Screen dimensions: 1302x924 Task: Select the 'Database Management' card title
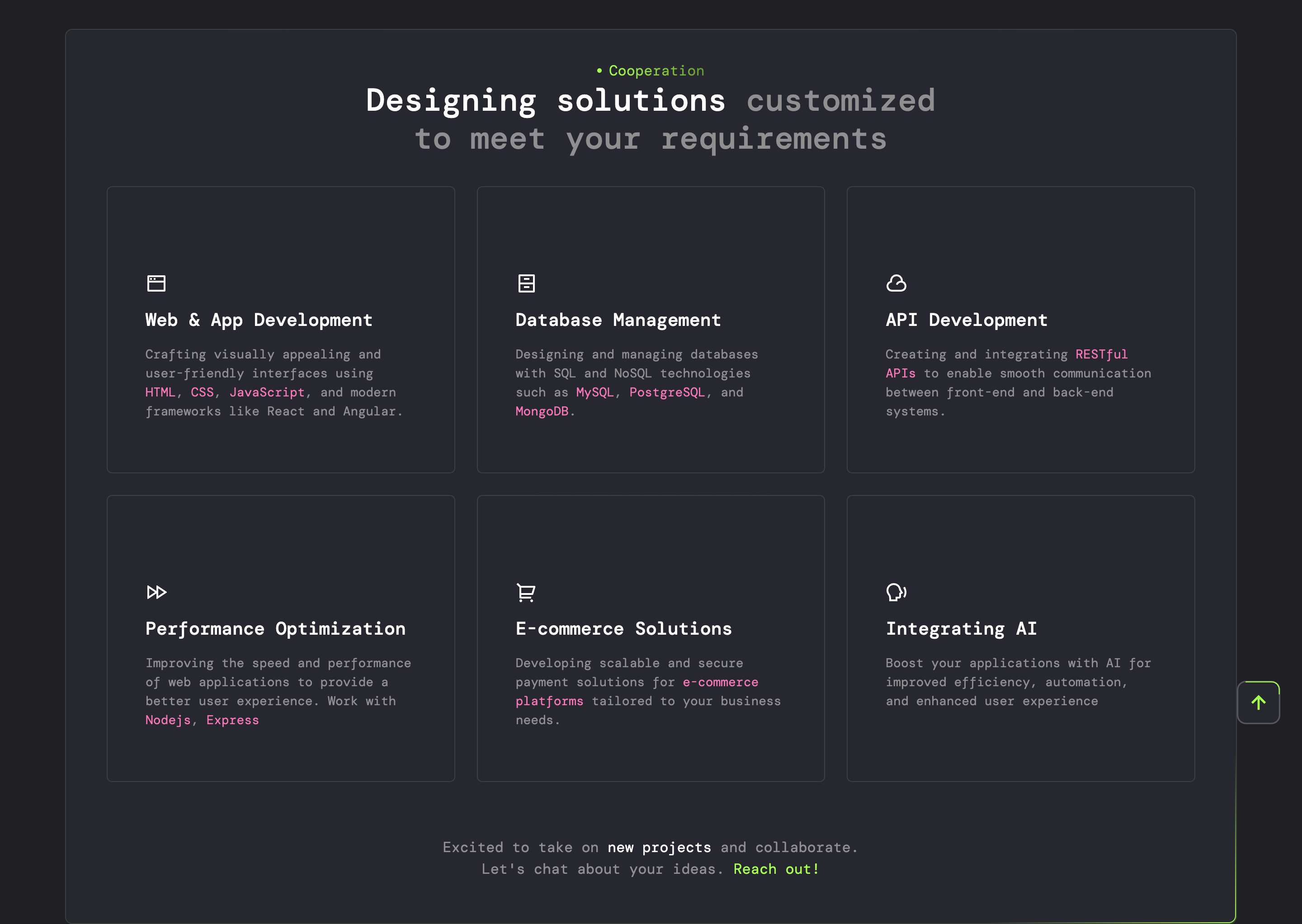click(x=618, y=320)
